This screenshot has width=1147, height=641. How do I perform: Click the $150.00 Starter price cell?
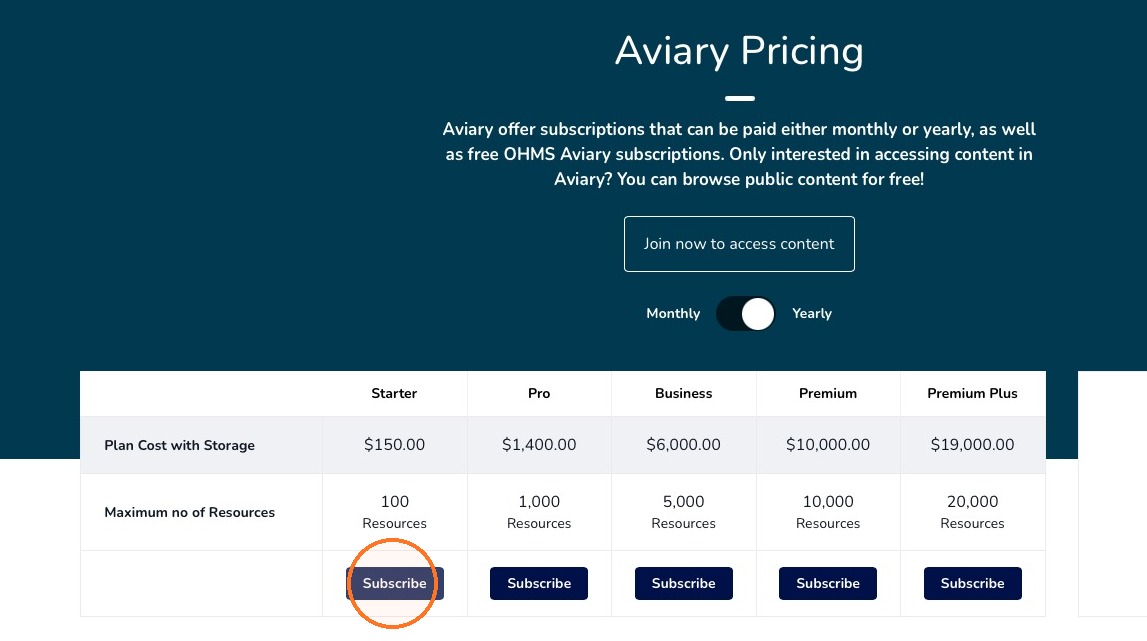(x=394, y=444)
